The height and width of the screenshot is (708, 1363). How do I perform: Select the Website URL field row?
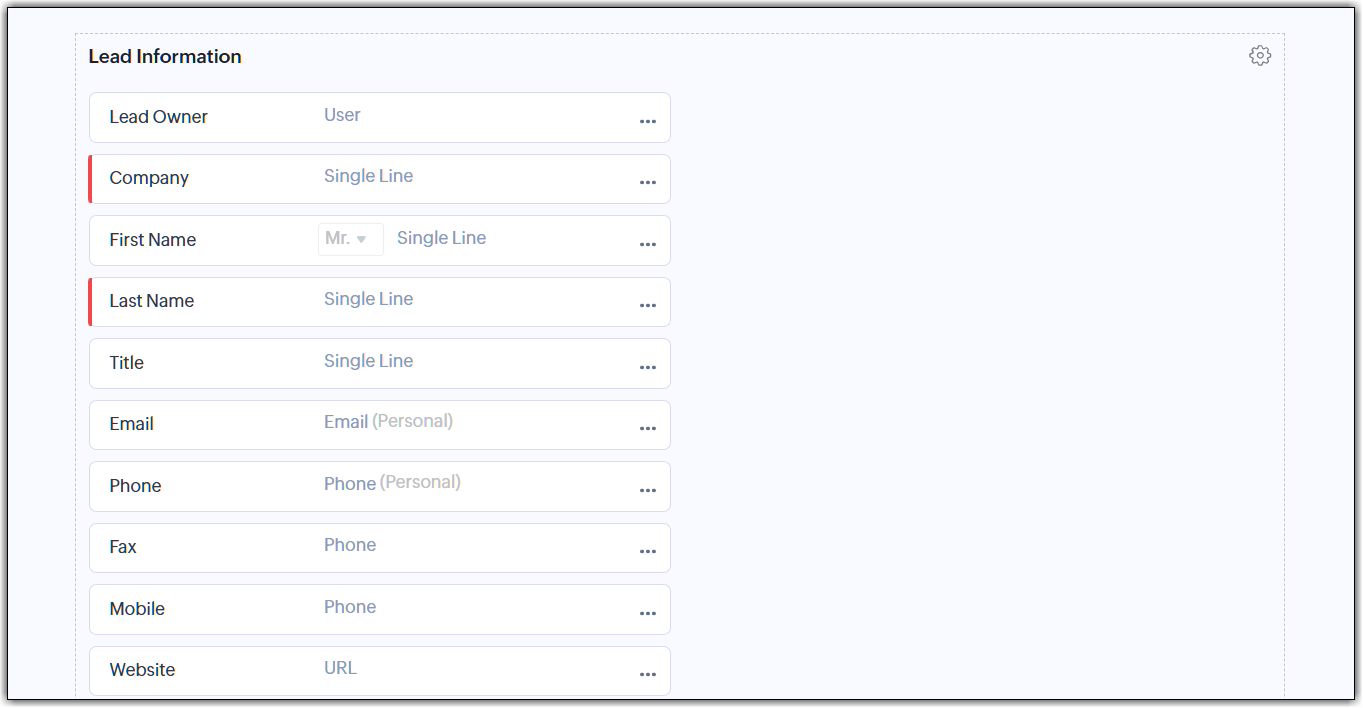[x=380, y=670]
